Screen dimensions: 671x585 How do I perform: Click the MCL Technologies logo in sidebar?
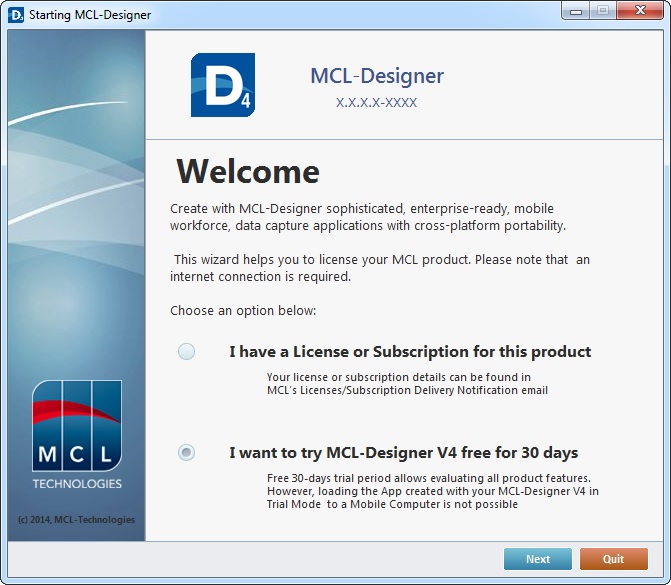coord(77,435)
